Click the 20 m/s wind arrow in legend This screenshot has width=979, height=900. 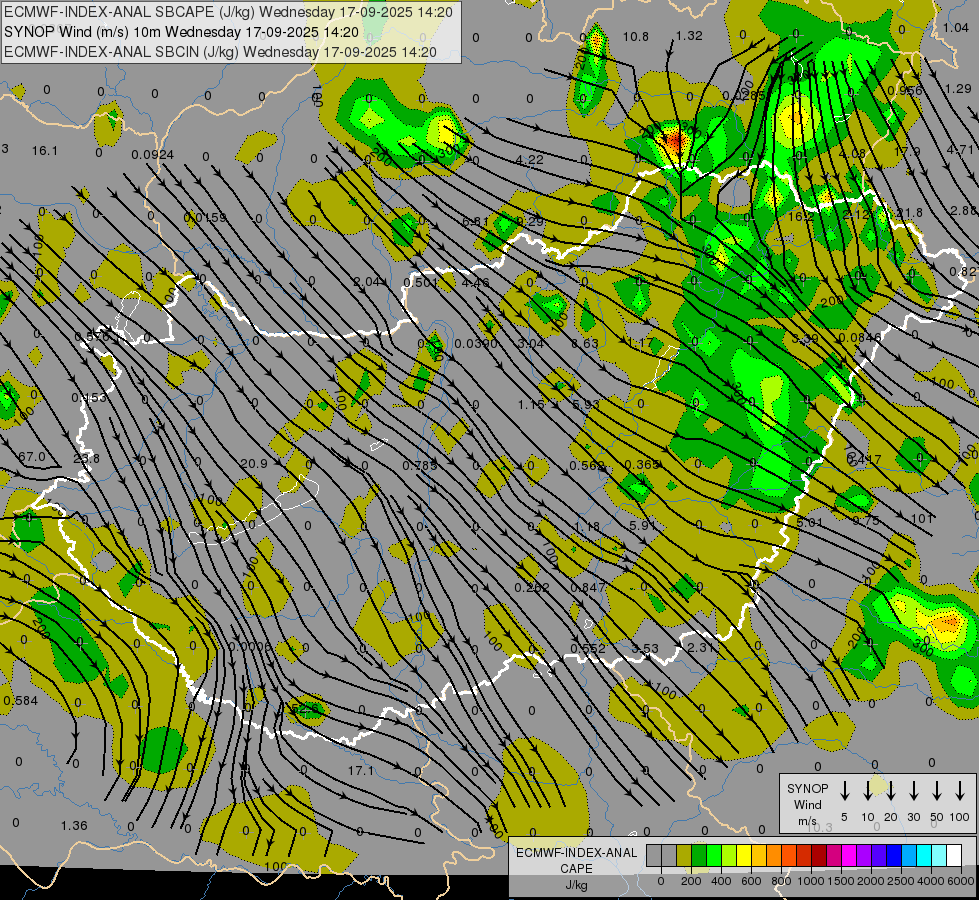click(890, 791)
